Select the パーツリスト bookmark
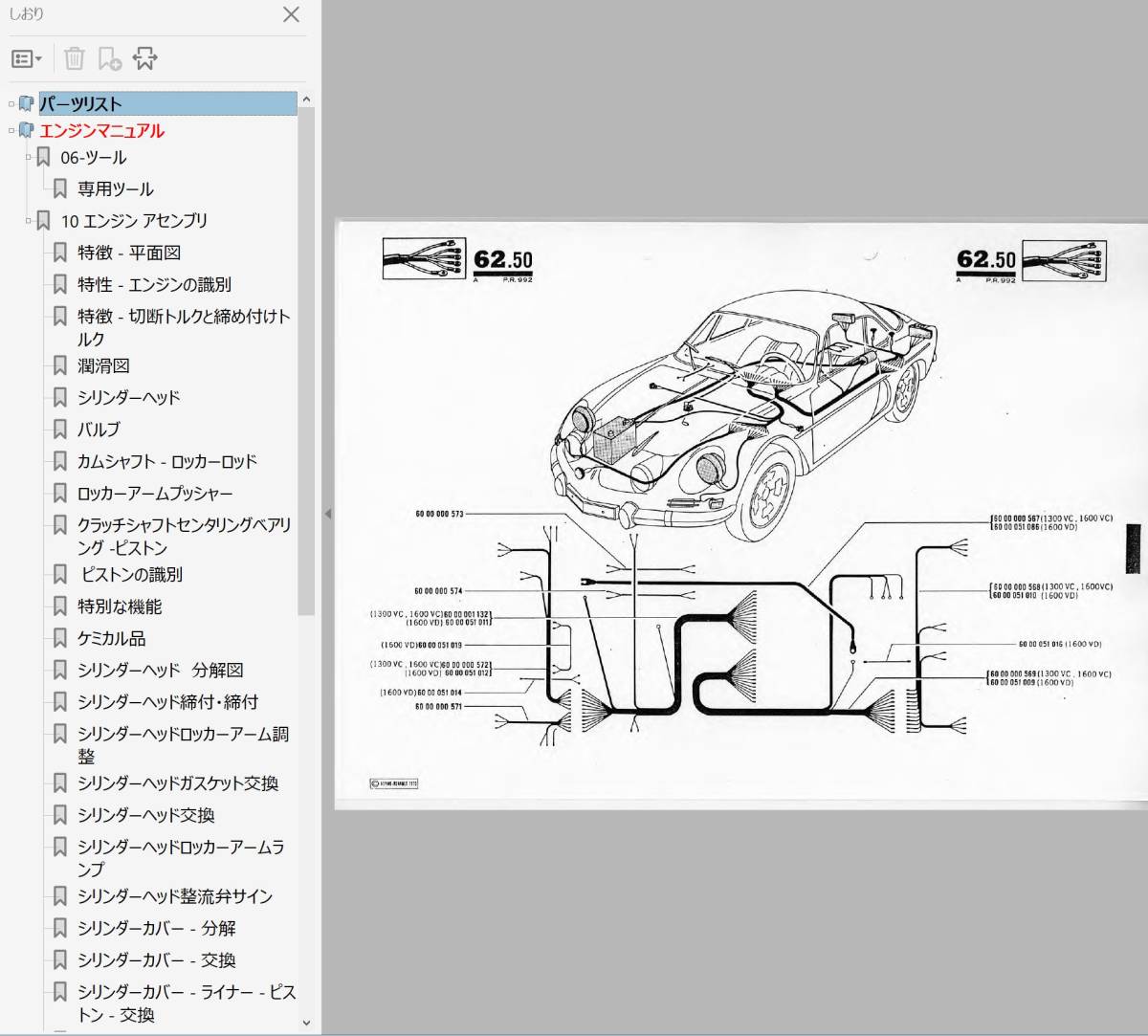The width and height of the screenshot is (1148, 1036). [x=80, y=104]
